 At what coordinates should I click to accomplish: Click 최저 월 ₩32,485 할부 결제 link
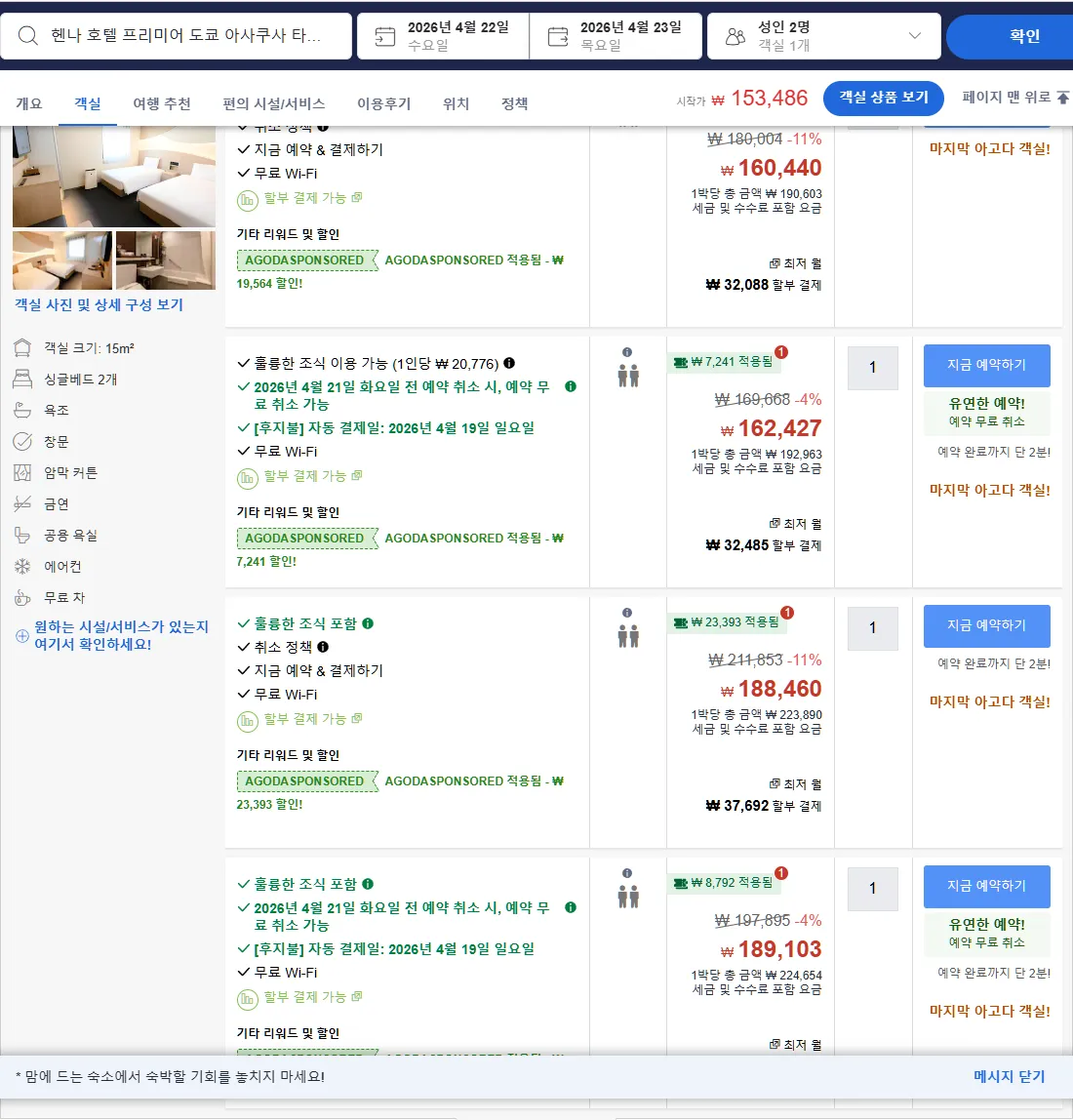763,535
